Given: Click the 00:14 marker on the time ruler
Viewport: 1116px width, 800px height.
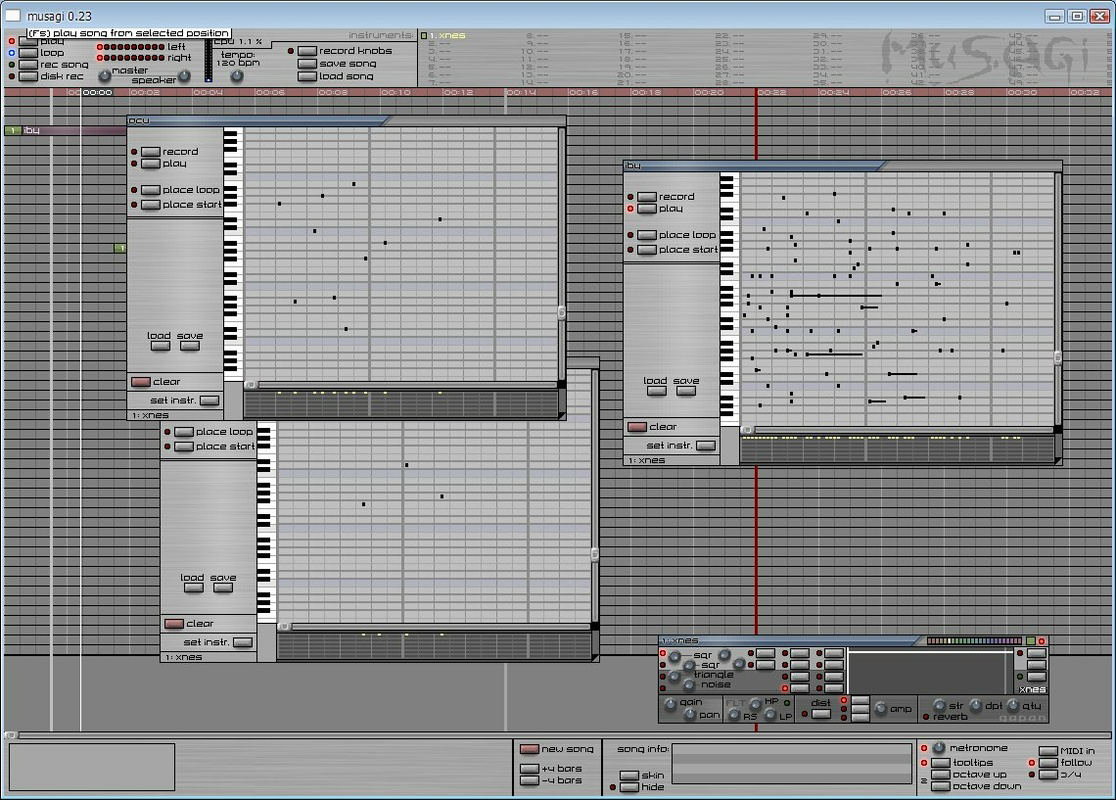Looking at the screenshot, I should coord(521,93).
